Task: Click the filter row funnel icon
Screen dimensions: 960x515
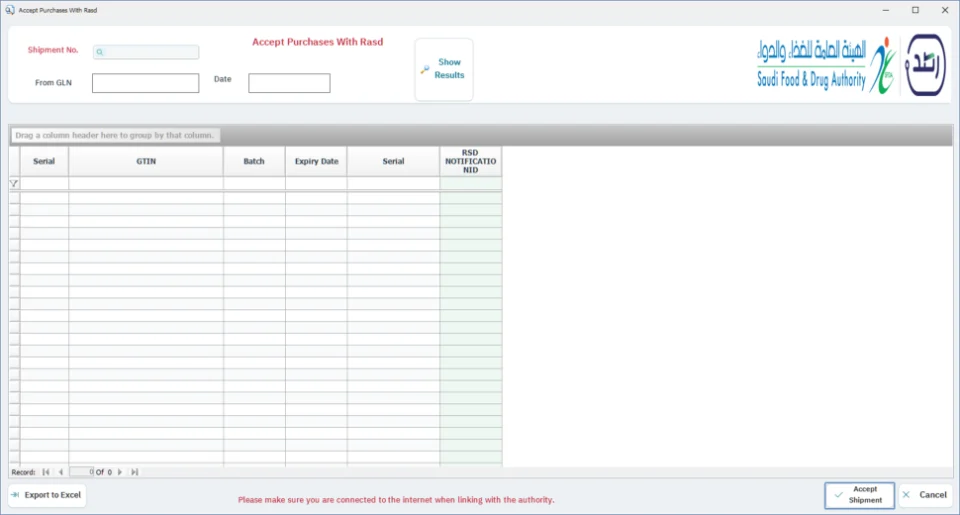Action: [14, 183]
